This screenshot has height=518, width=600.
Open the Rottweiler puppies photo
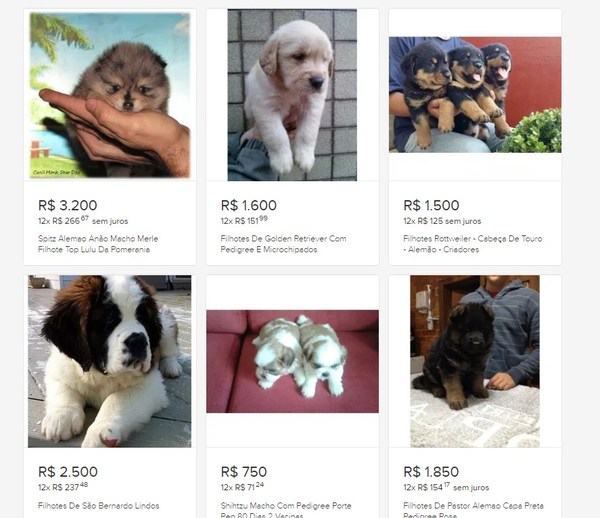click(x=475, y=95)
